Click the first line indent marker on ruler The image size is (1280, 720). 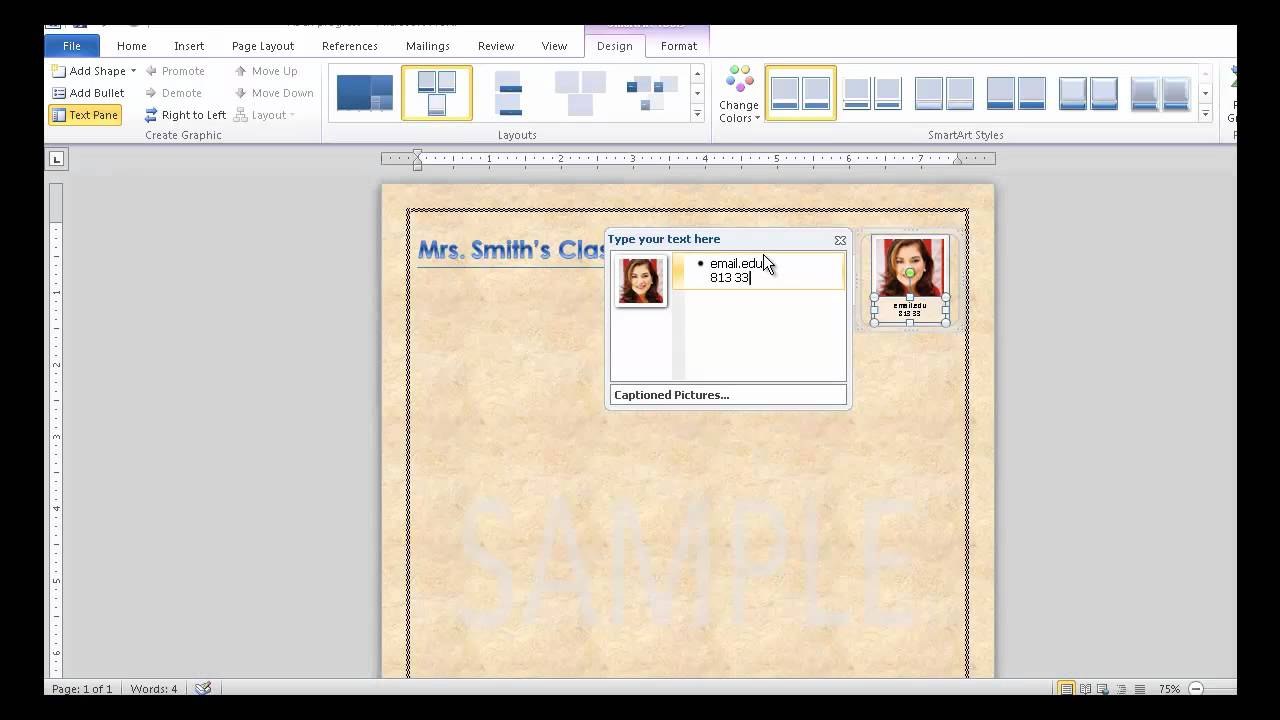point(417,154)
